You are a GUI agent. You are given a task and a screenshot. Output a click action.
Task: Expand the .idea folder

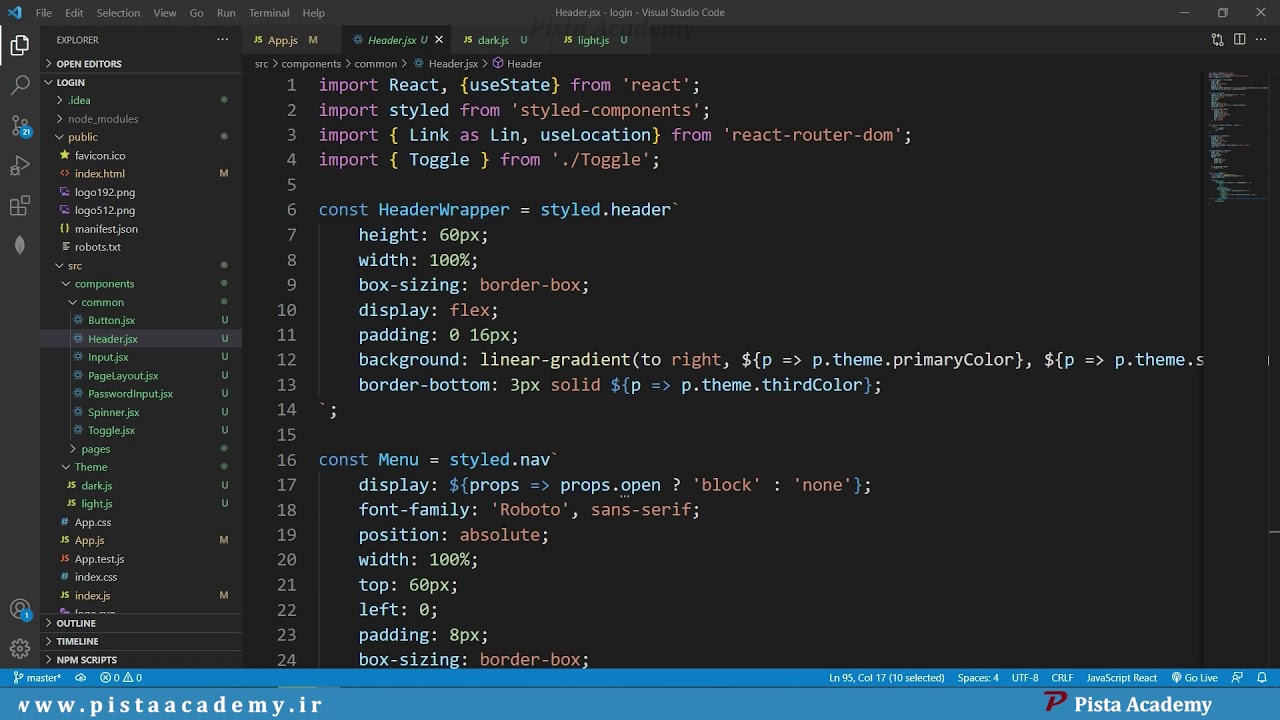pyautogui.click(x=141, y=100)
